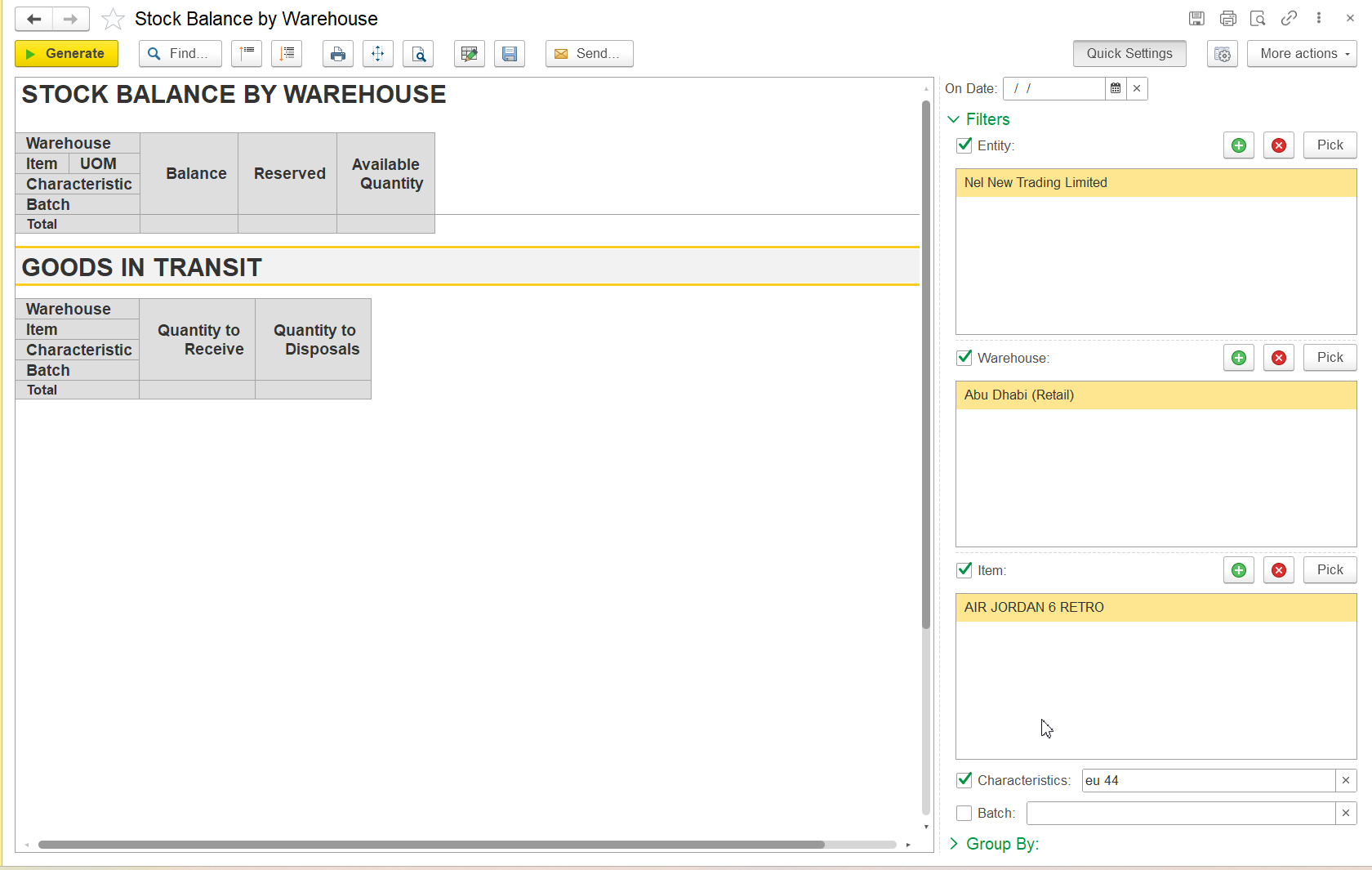Click the yellow Generate button
1372x870 pixels.
66,54
